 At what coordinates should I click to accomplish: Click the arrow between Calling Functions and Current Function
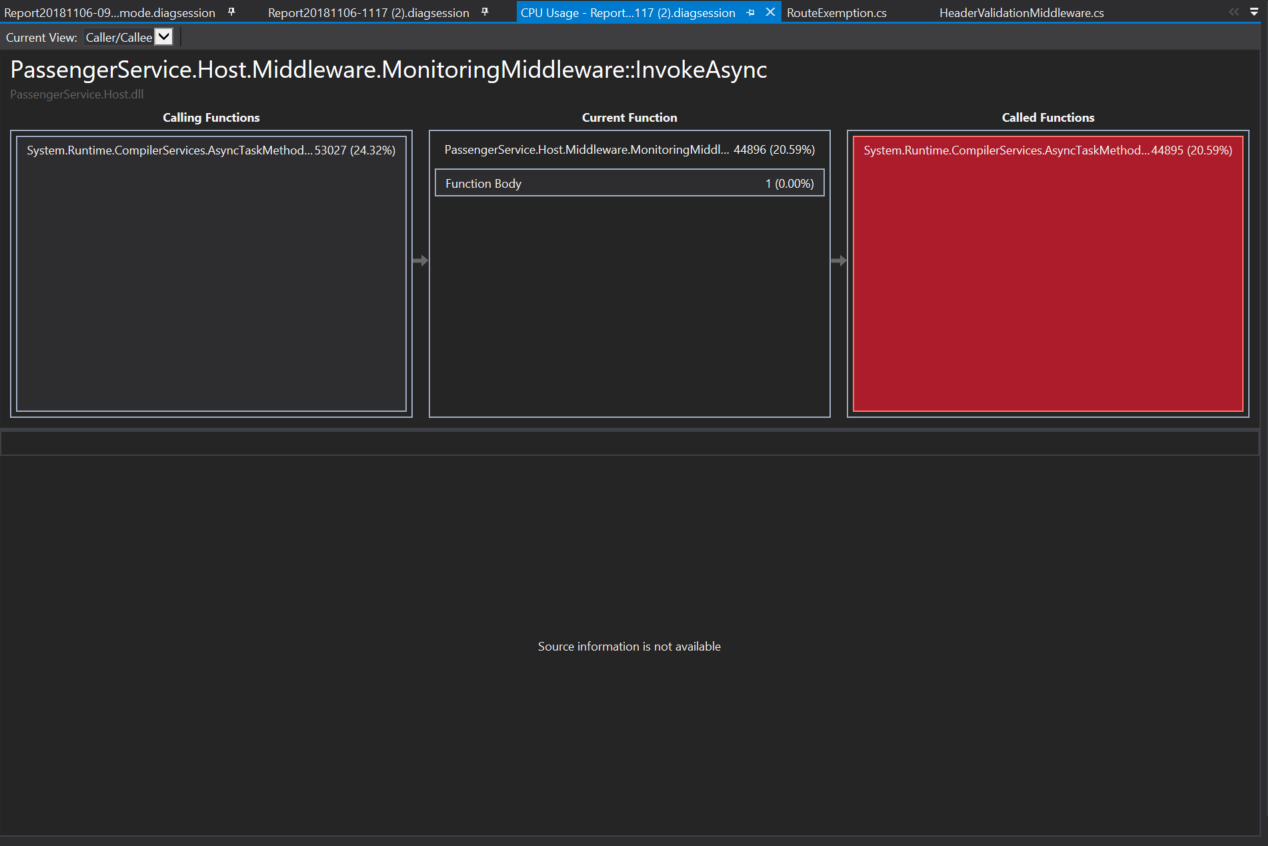420,260
